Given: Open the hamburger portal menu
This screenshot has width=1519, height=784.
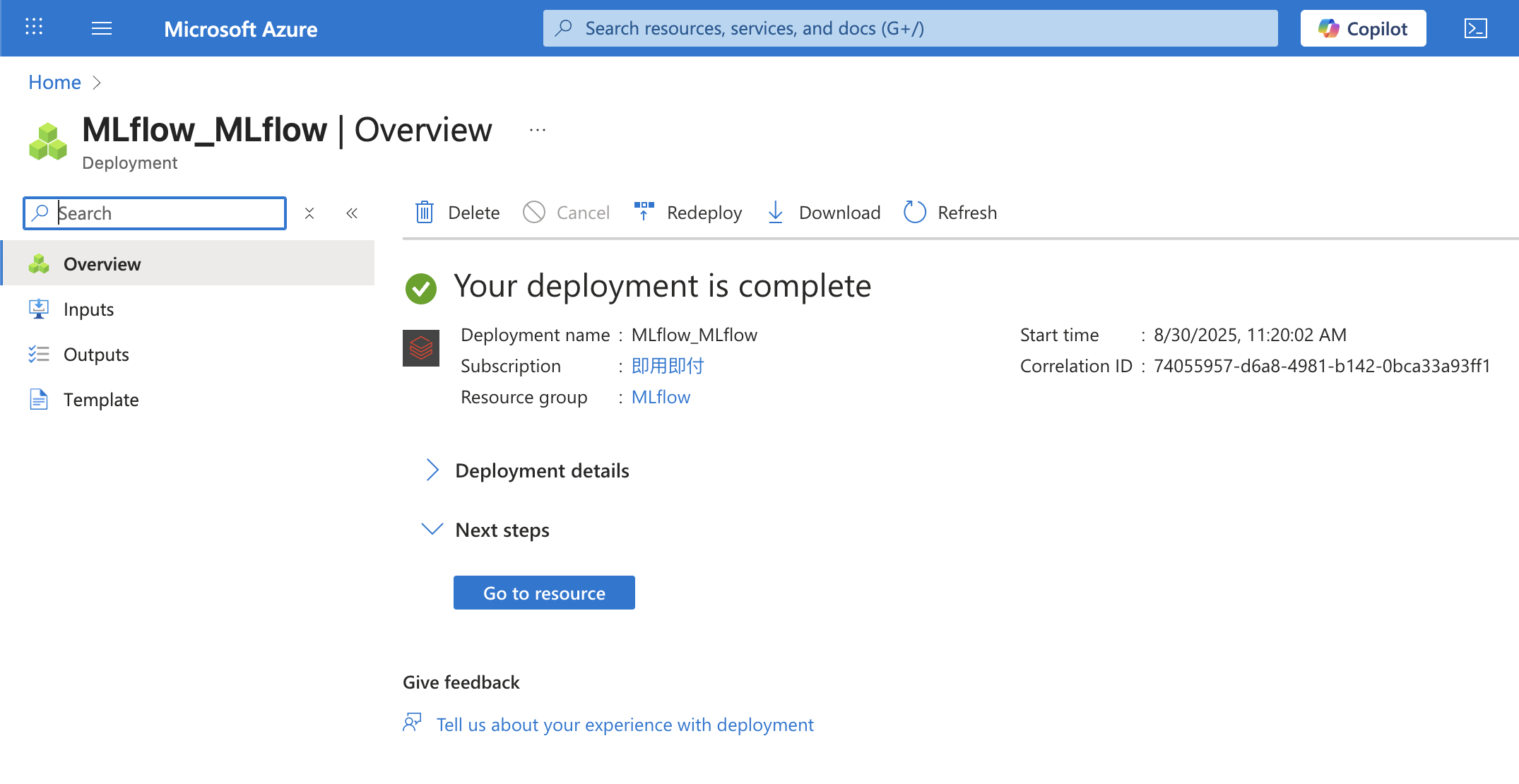Looking at the screenshot, I should coord(102,28).
